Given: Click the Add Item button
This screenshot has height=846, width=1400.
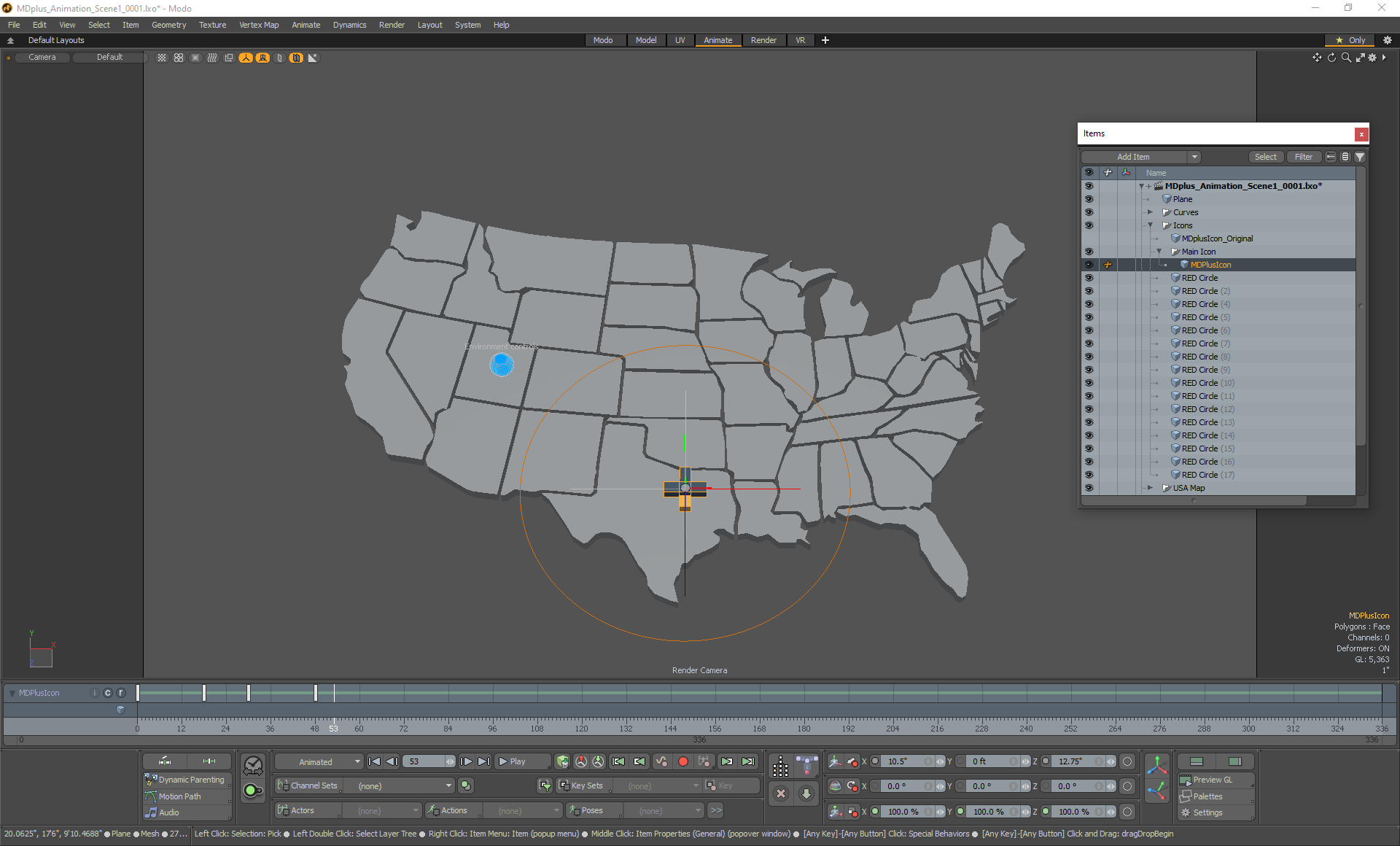Looking at the screenshot, I should point(1133,157).
